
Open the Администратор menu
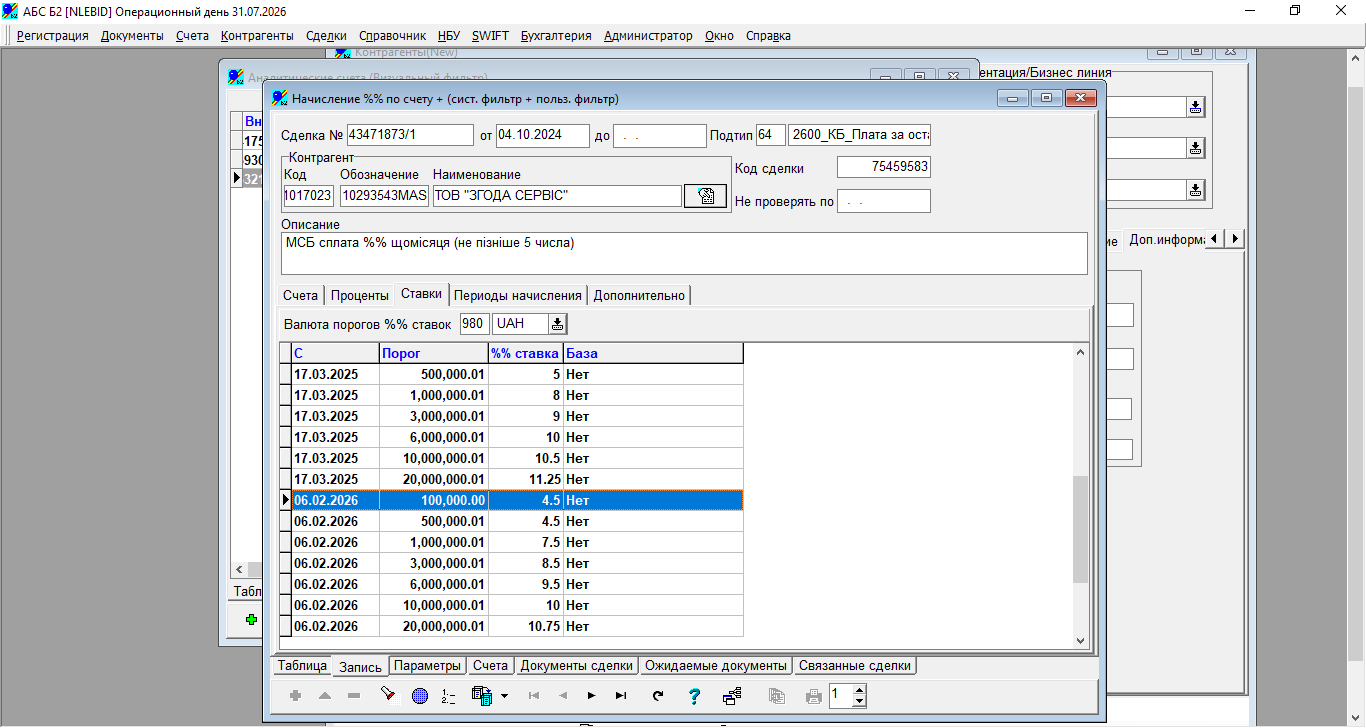click(648, 36)
